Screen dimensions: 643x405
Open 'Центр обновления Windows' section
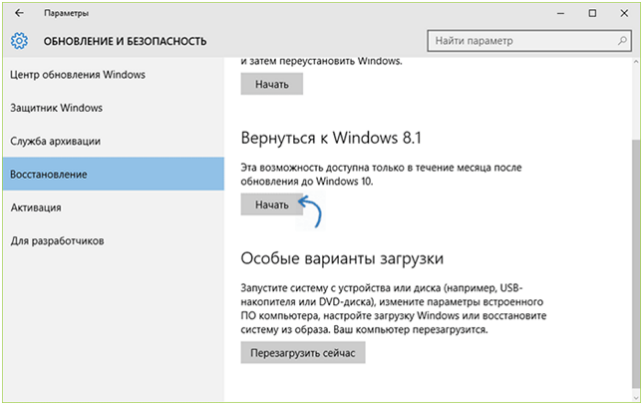coord(113,75)
